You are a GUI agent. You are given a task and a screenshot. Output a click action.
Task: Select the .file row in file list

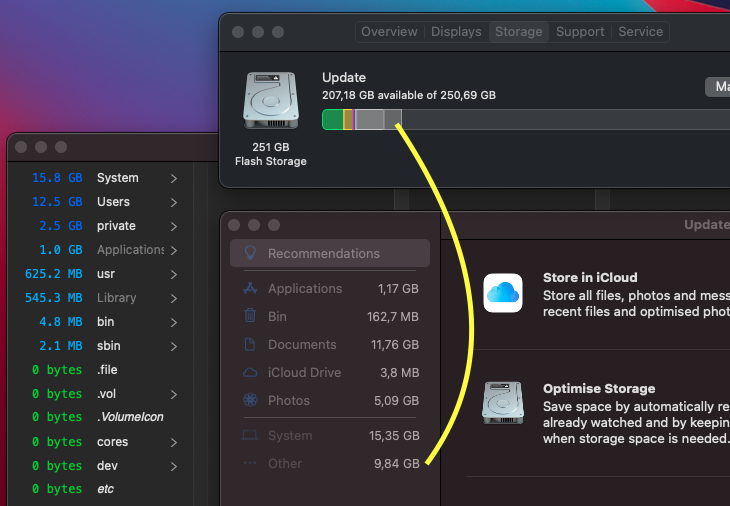coord(102,370)
